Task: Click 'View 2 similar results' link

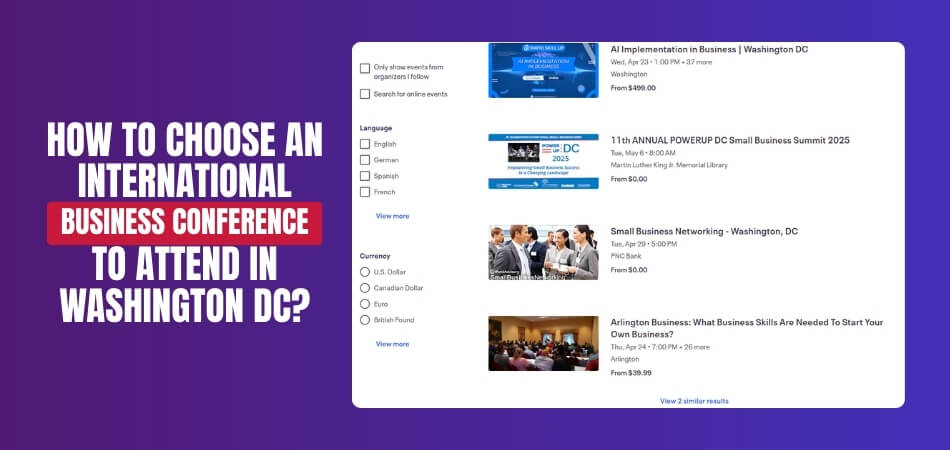Action: (x=694, y=401)
